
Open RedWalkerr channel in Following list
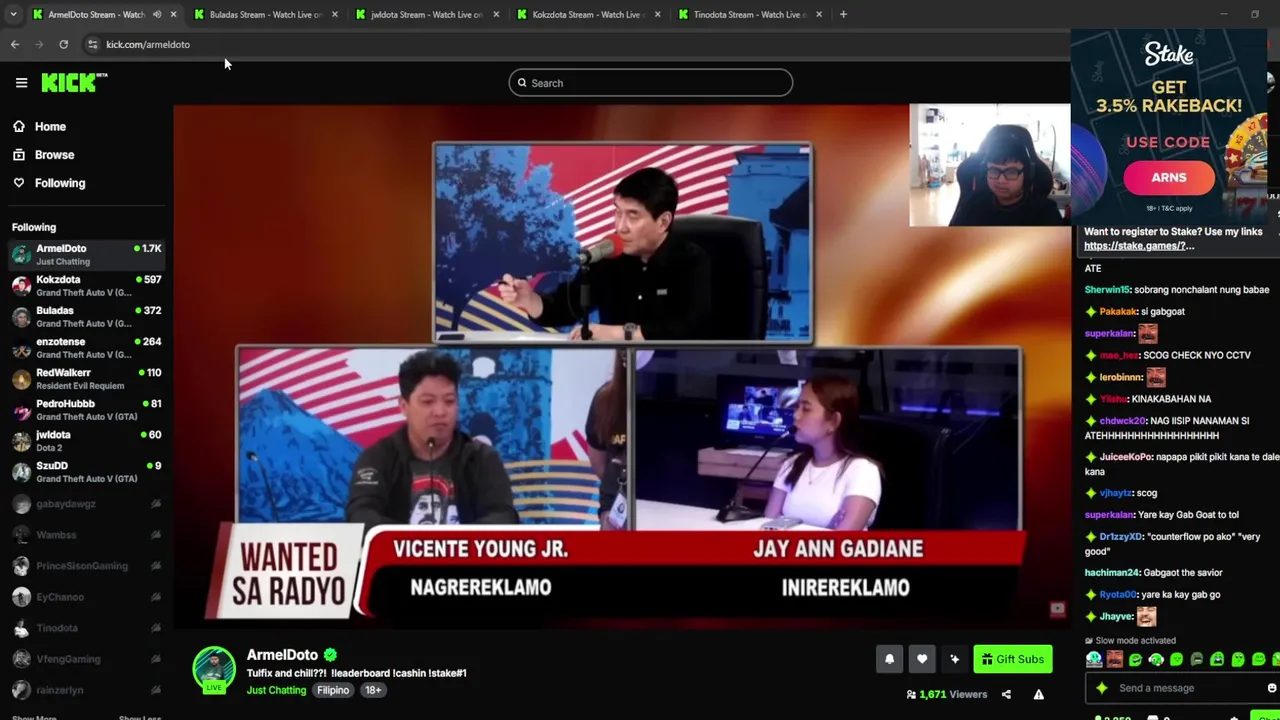(x=87, y=378)
